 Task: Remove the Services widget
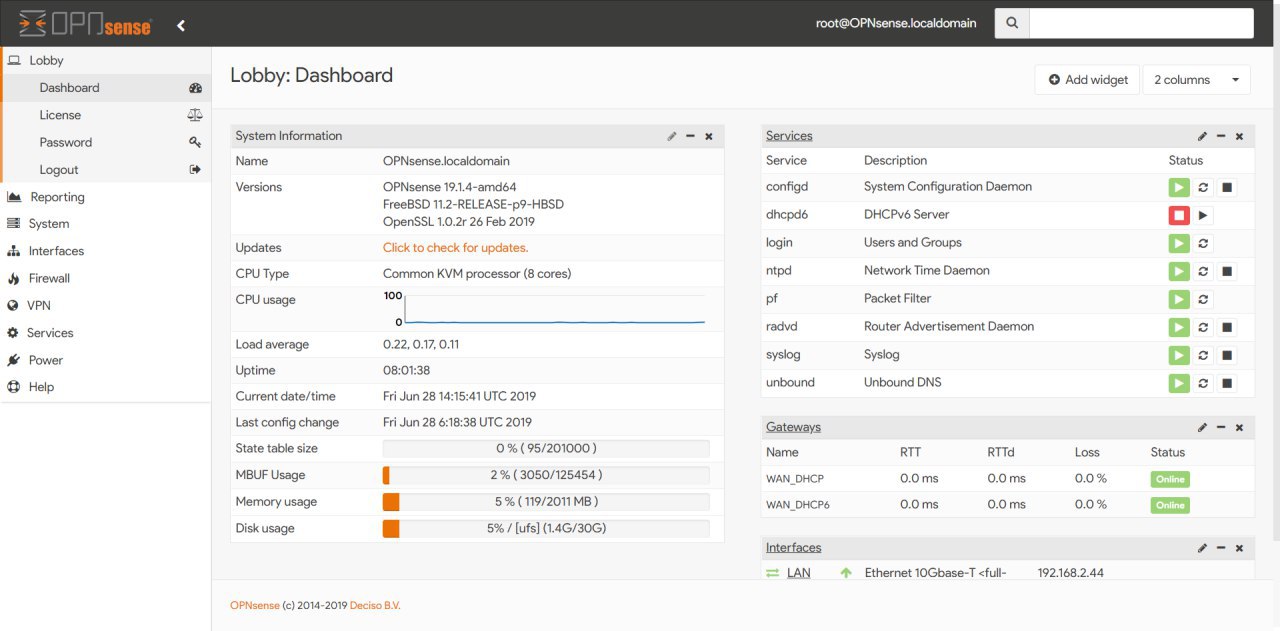click(x=1239, y=136)
